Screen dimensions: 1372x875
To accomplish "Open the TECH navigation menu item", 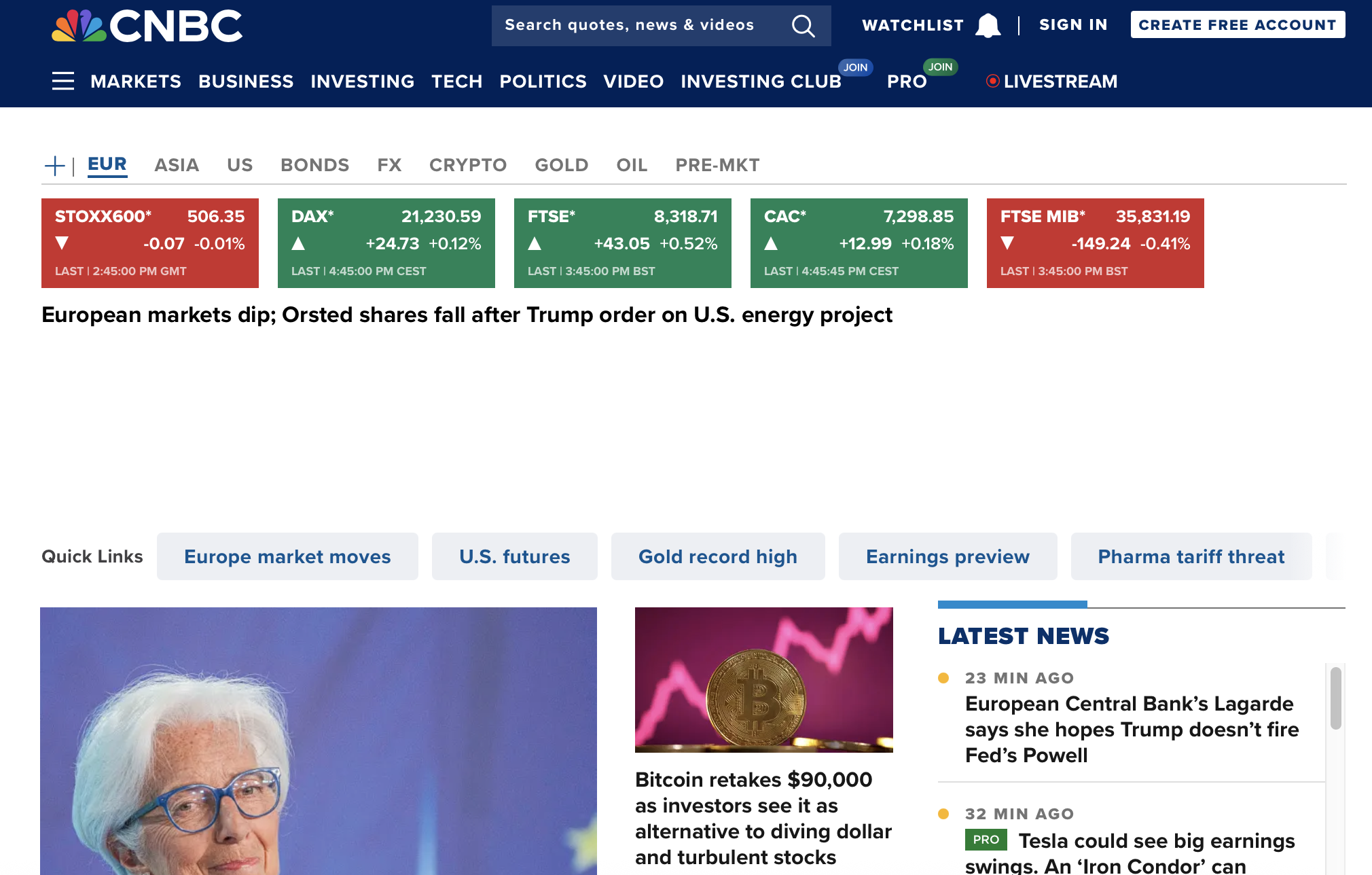I will (456, 82).
